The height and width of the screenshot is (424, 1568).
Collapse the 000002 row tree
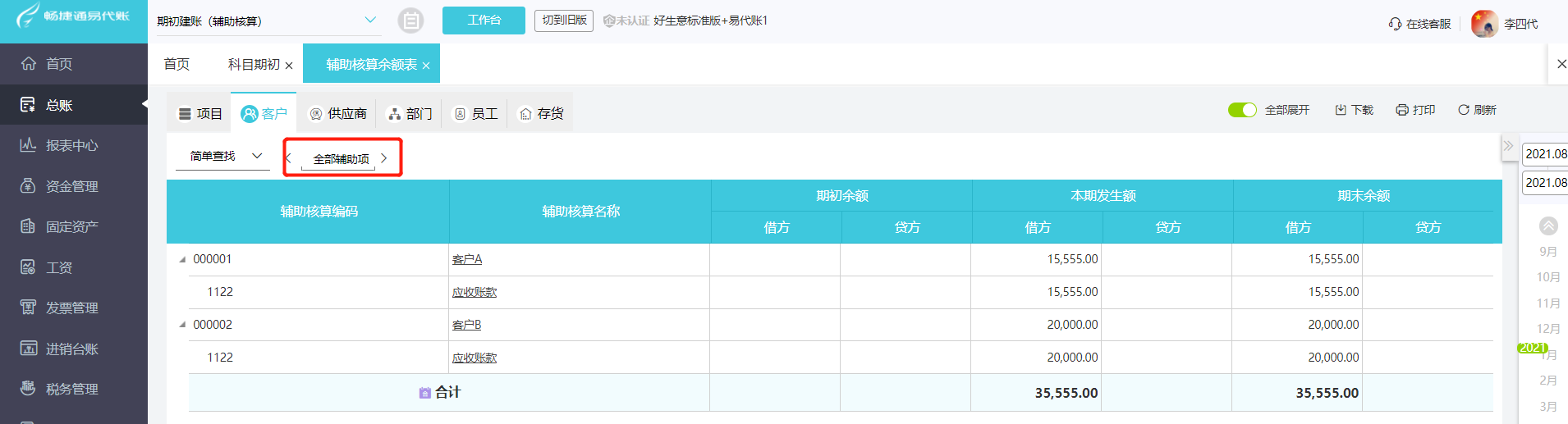pyautogui.click(x=182, y=325)
